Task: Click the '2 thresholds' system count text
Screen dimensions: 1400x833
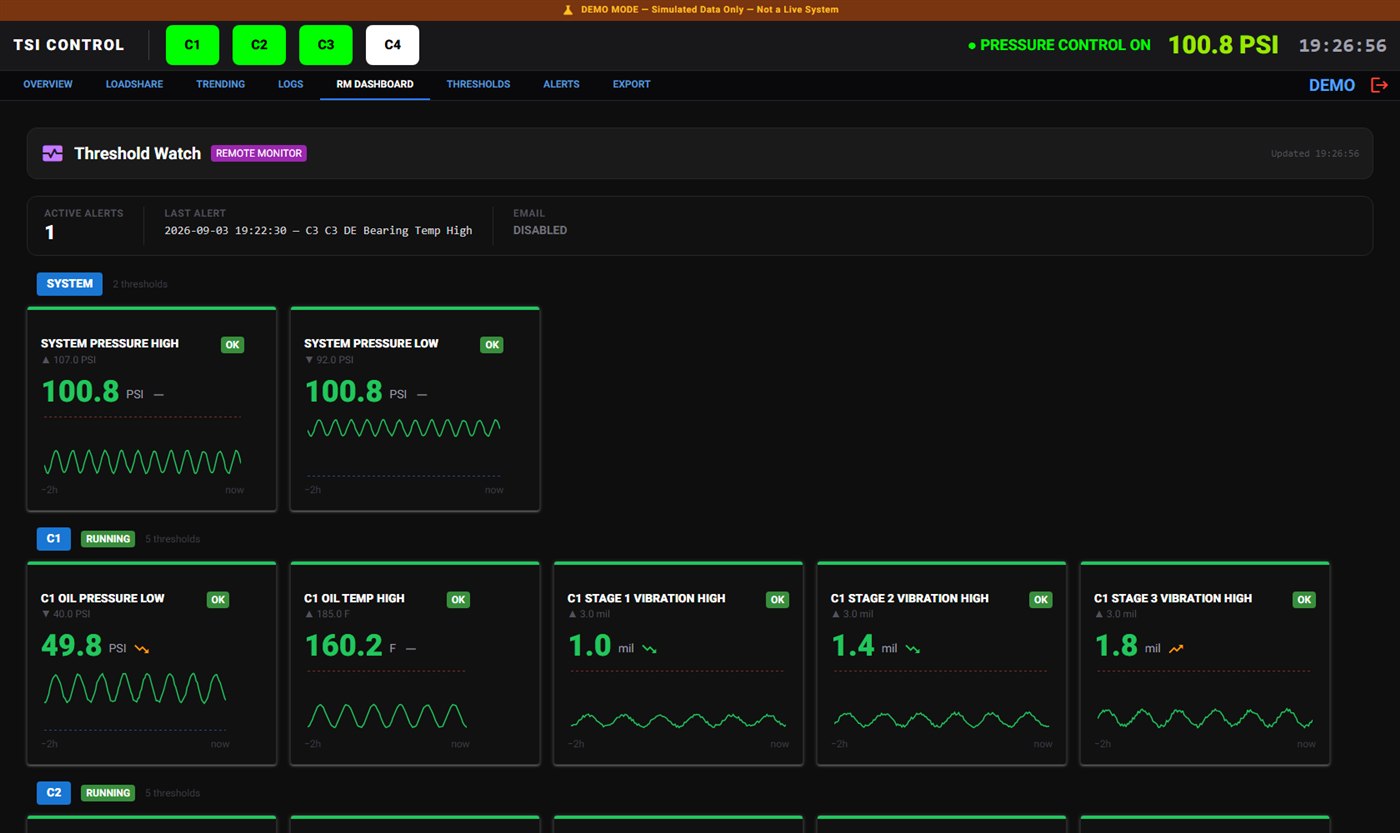Action: 140,285
